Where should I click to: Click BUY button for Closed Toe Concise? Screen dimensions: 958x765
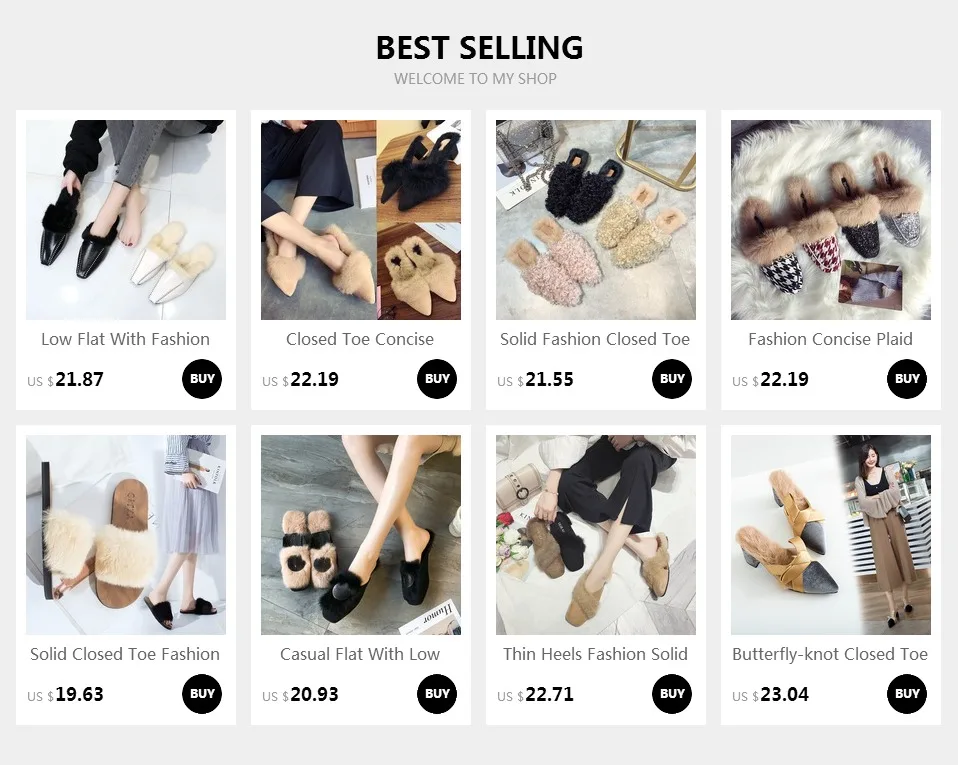(437, 379)
